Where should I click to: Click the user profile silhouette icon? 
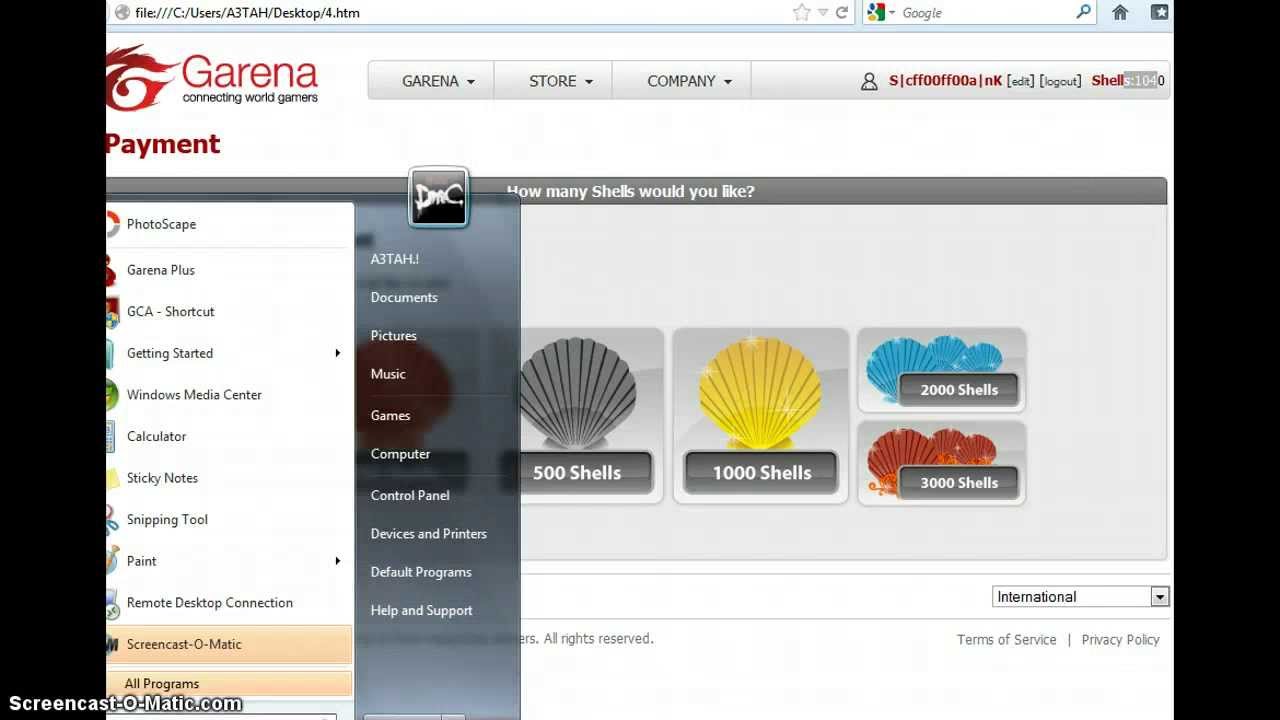(x=869, y=81)
